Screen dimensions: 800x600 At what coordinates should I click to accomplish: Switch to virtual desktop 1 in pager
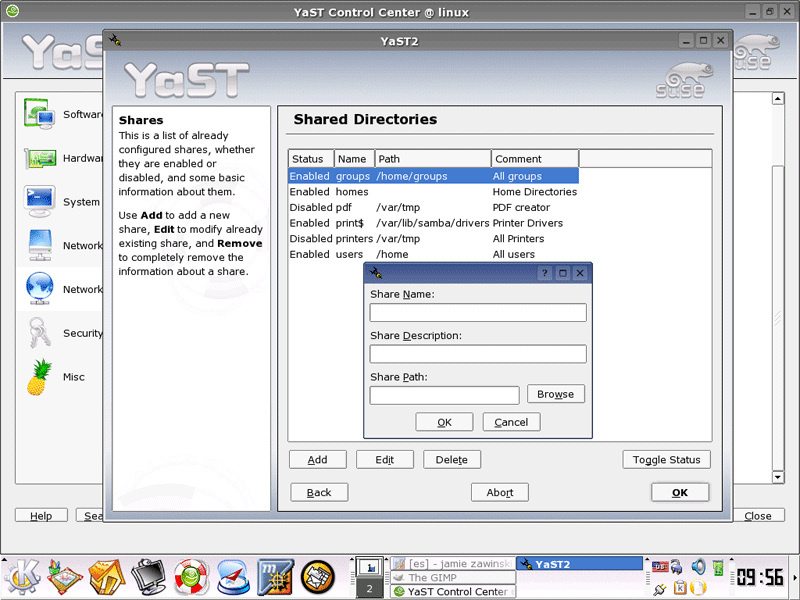[x=369, y=567]
